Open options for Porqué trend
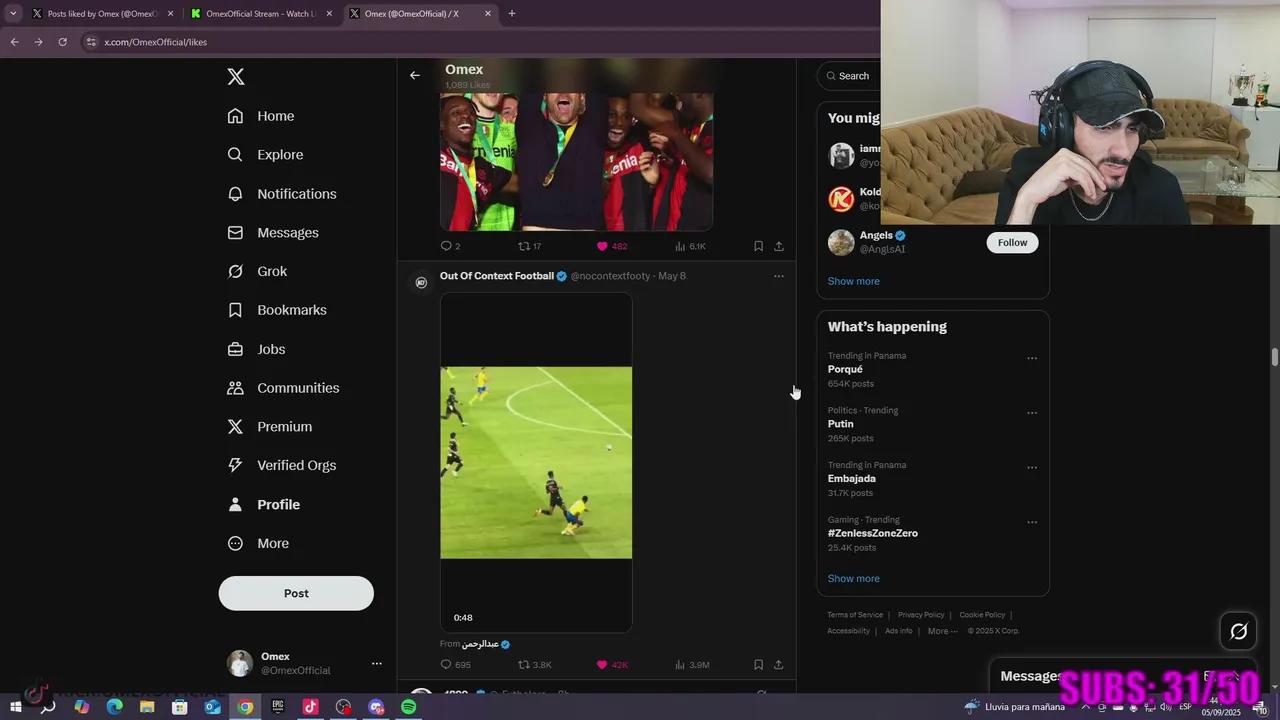 (x=1032, y=358)
